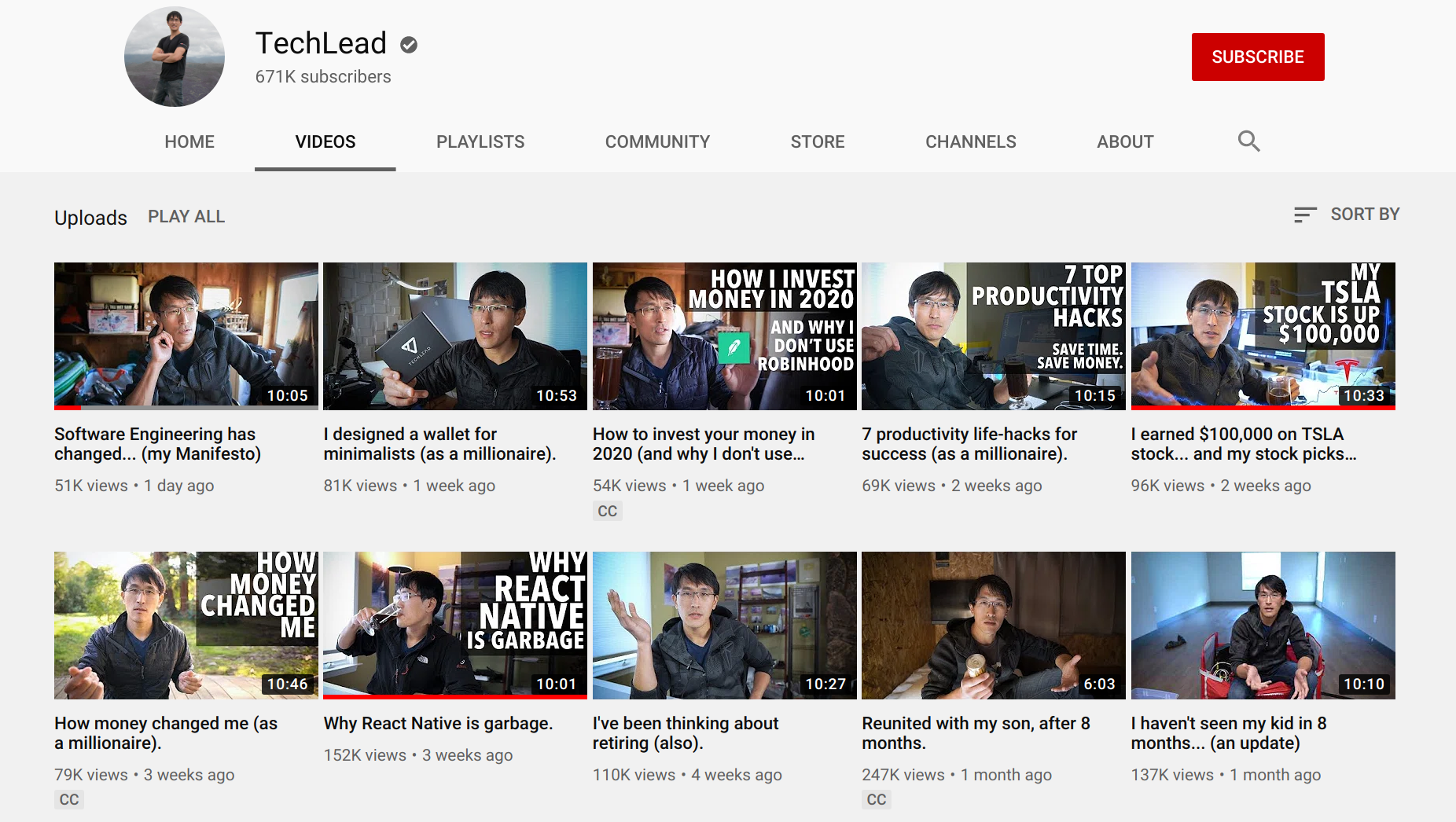This screenshot has height=822, width=1456.
Task: Open 'Software Engineering has changed' video title
Action: [157, 444]
